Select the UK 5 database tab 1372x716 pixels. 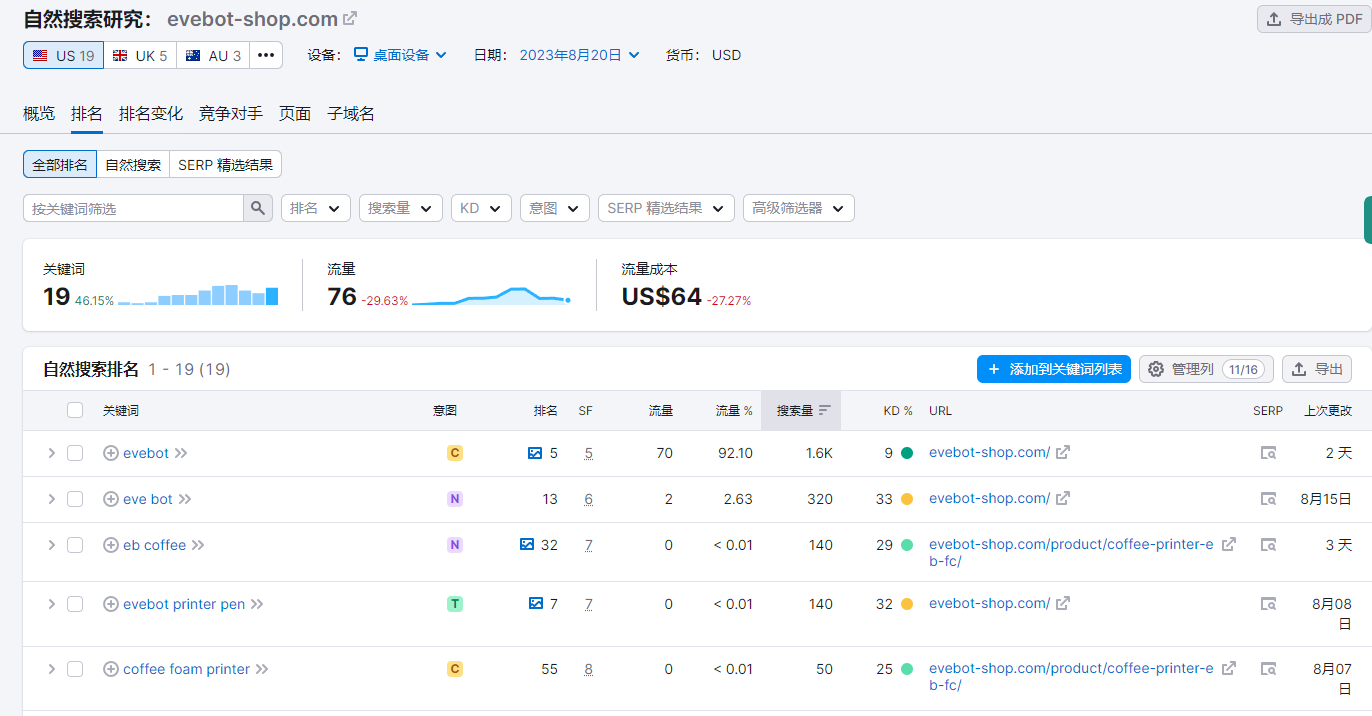140,55
